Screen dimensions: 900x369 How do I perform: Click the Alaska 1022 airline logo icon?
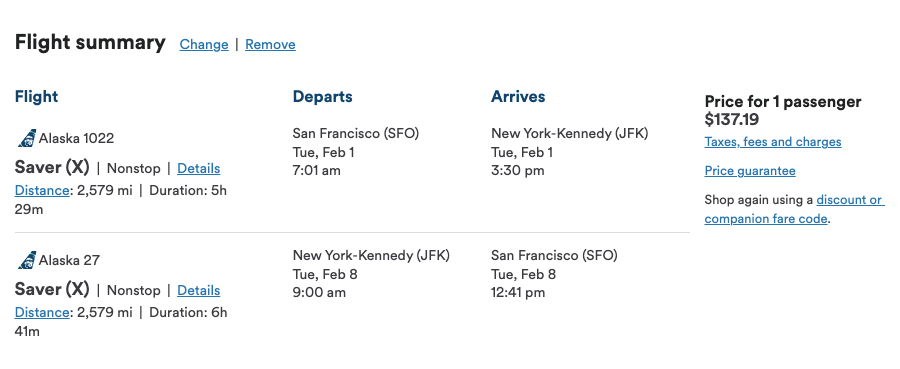(26, 138)
